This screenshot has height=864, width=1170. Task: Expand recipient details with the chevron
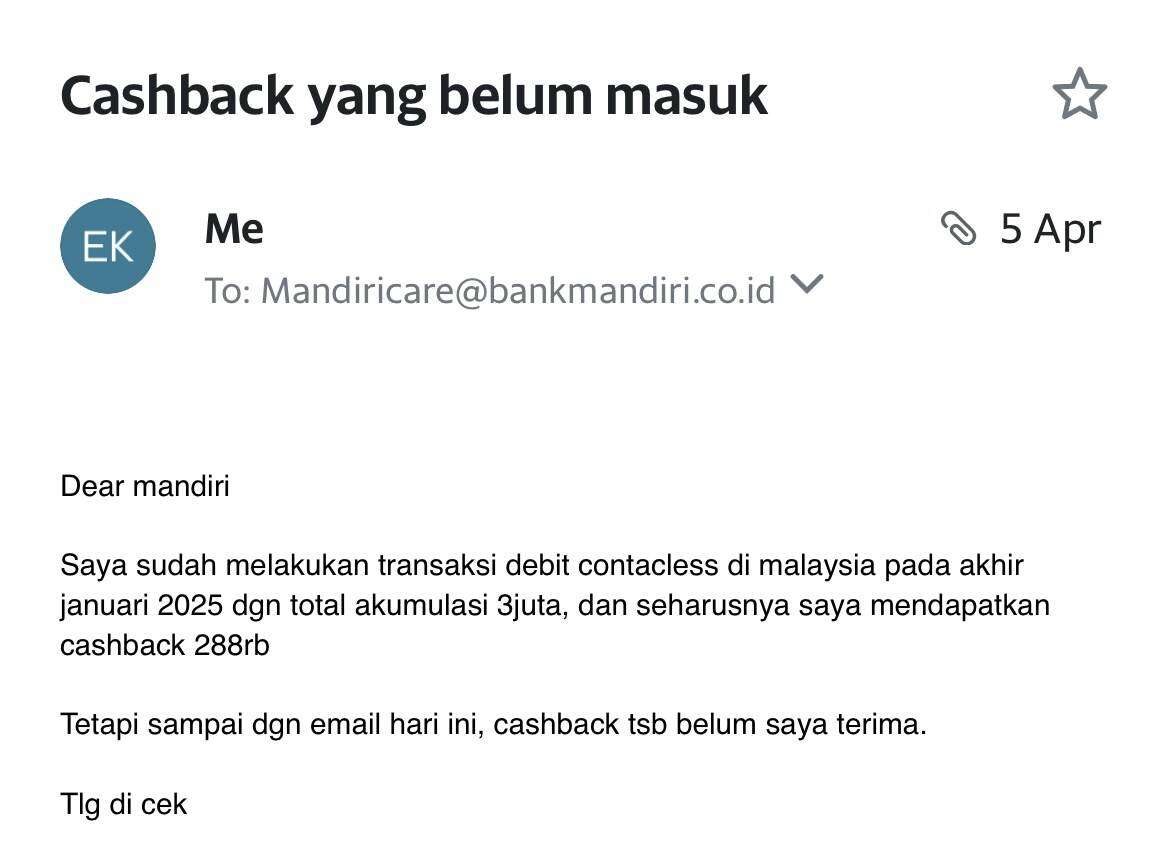pos(807,284)
